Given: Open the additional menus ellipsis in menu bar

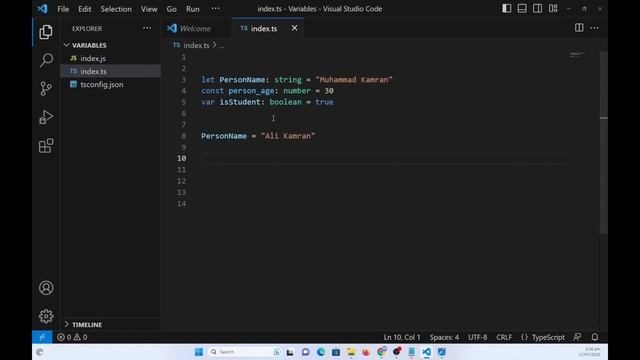Looking at the screenshot, I should [x=216, y=9].
